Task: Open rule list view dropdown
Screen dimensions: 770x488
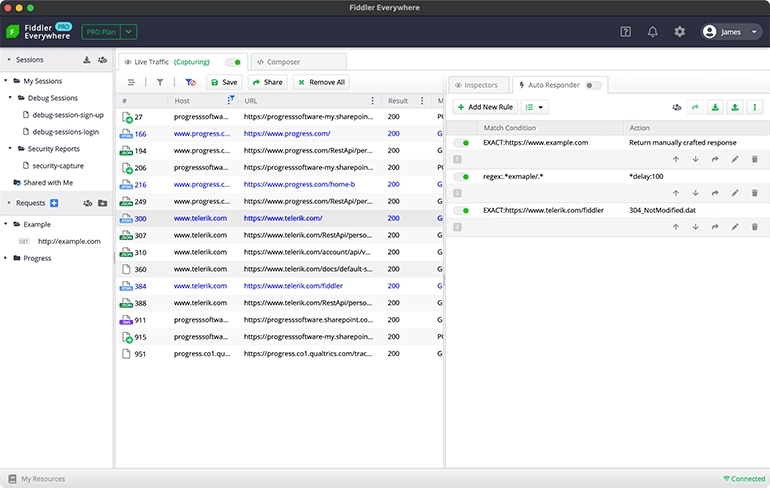Action: 535,107
